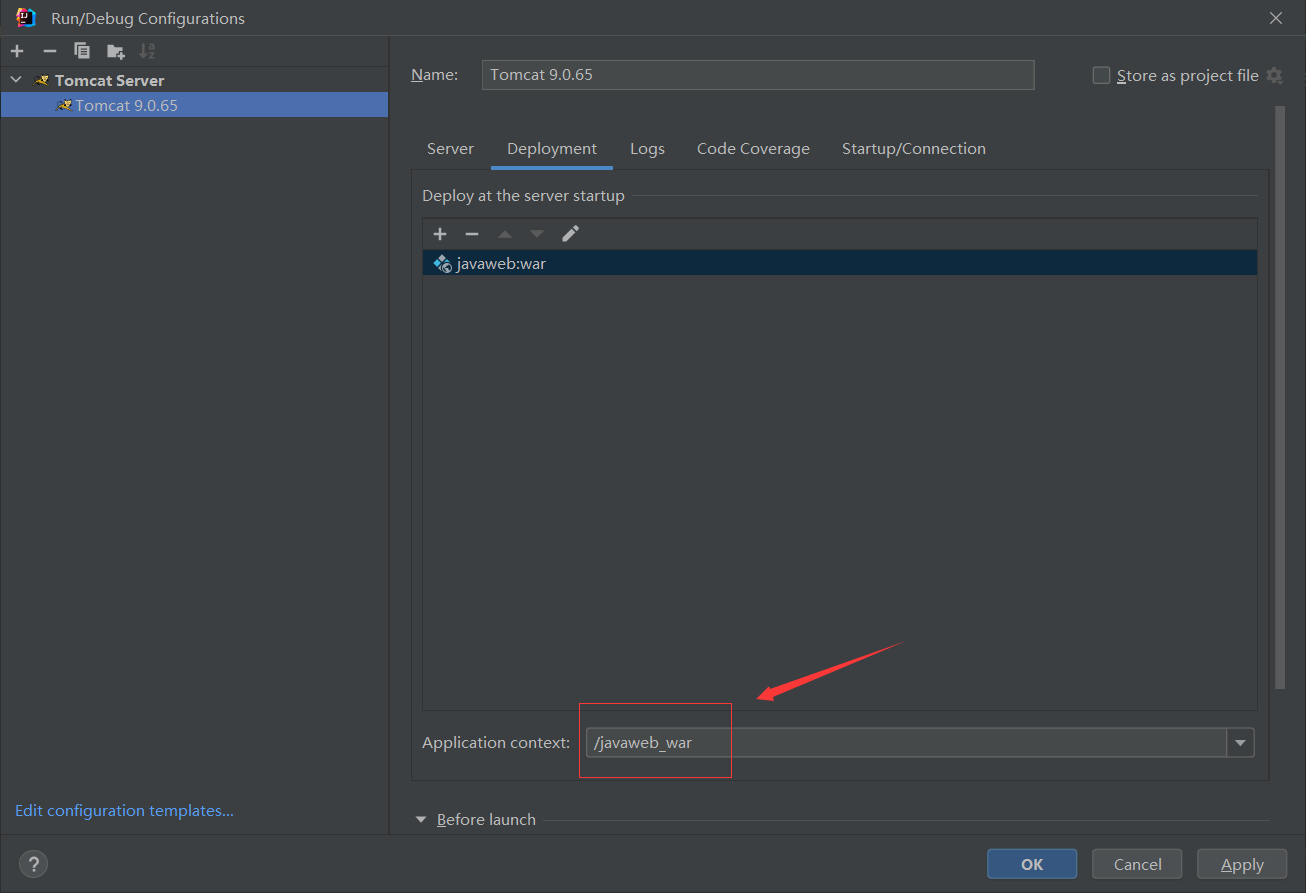The height and width of the screenshot is (893, 1306).
Task: Click the Application context text field
Action: pos(906,742)
